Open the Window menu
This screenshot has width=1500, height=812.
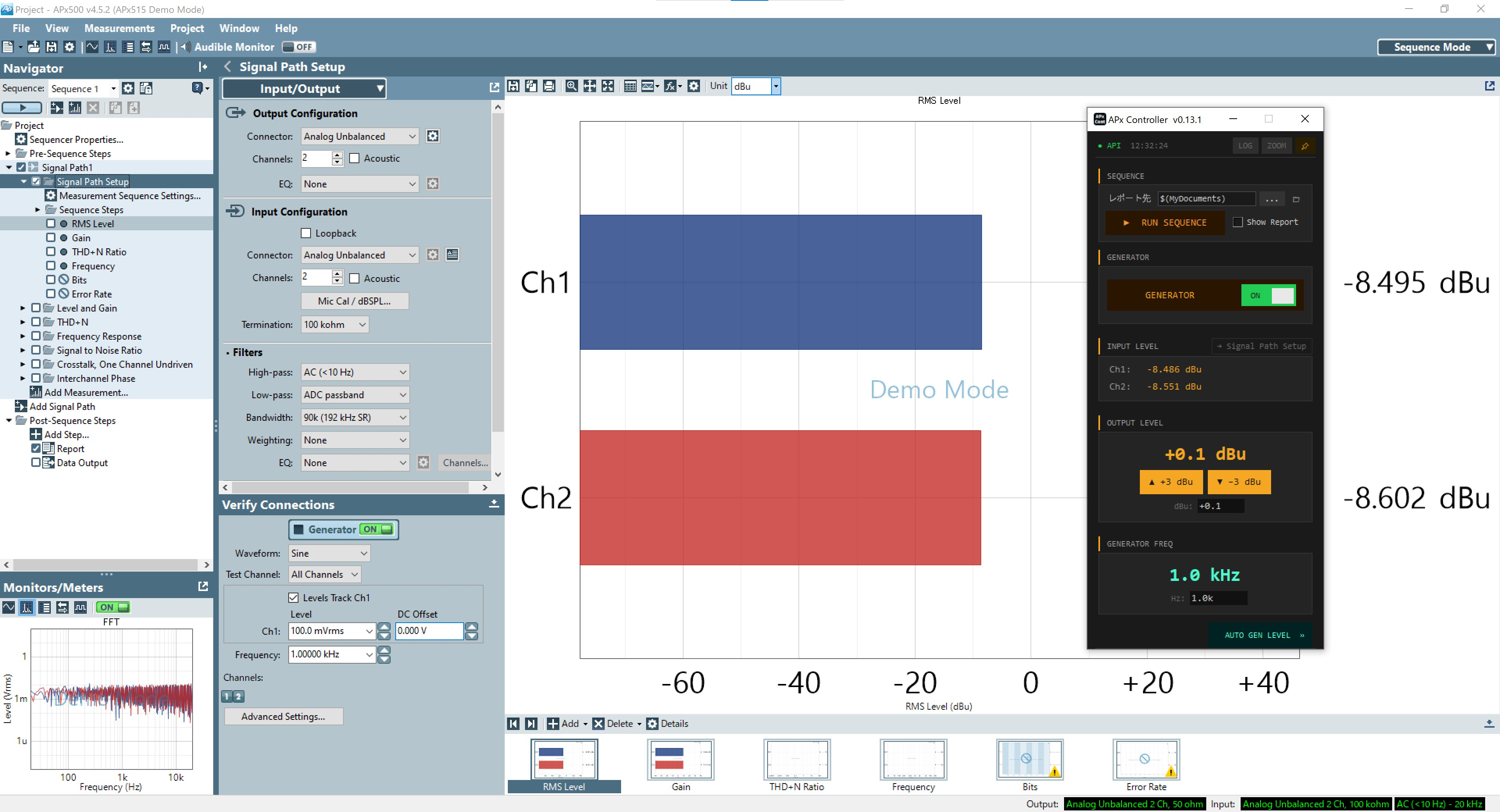[x=239, y=28]
